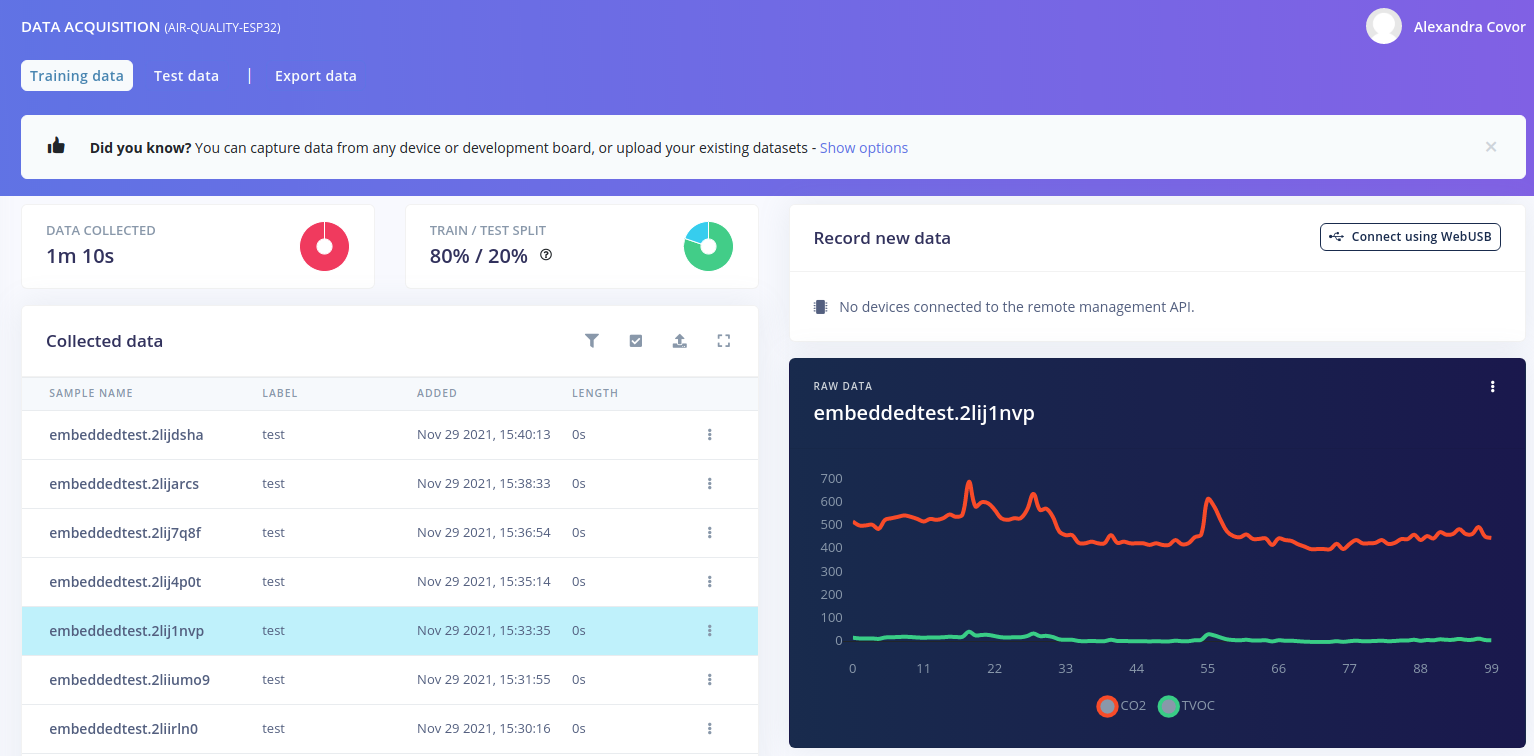This screenshot has height=756, width=1534.
Task: Dismiss the Did you know banner
Action: point(1490,147)
